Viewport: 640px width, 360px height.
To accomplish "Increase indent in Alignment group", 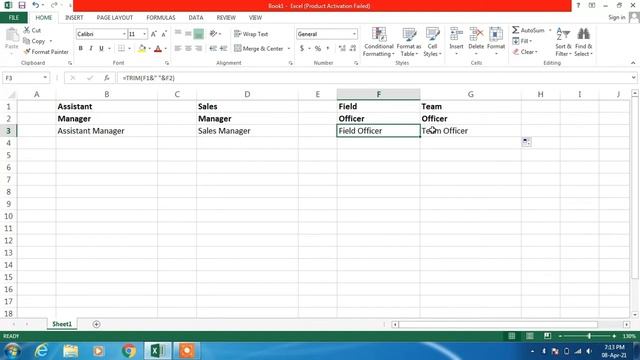I will (x=223, y=49).
